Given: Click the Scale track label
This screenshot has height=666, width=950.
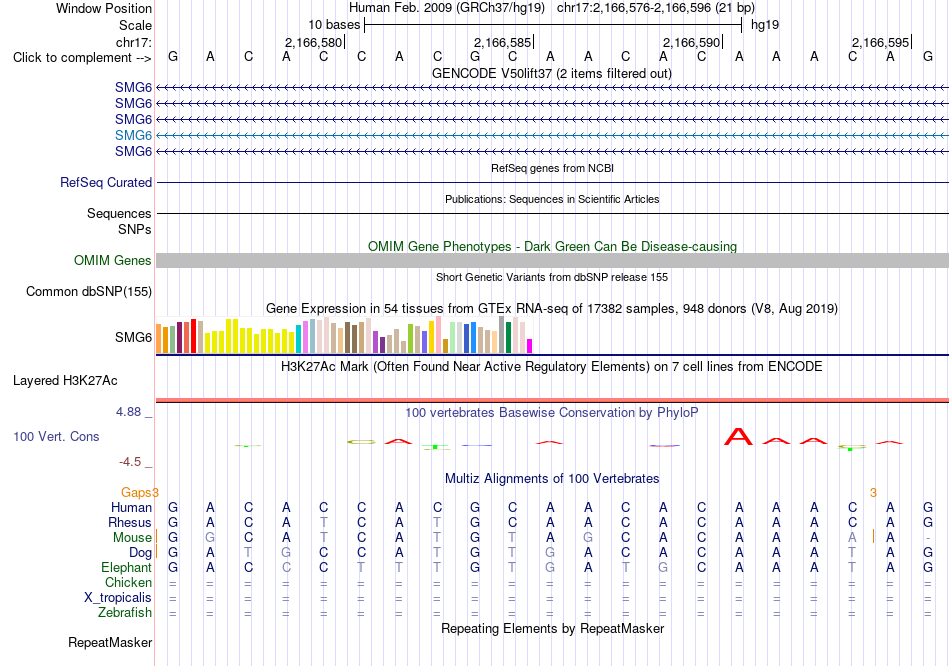Looking at the screenshot, I should pos(135,25).
